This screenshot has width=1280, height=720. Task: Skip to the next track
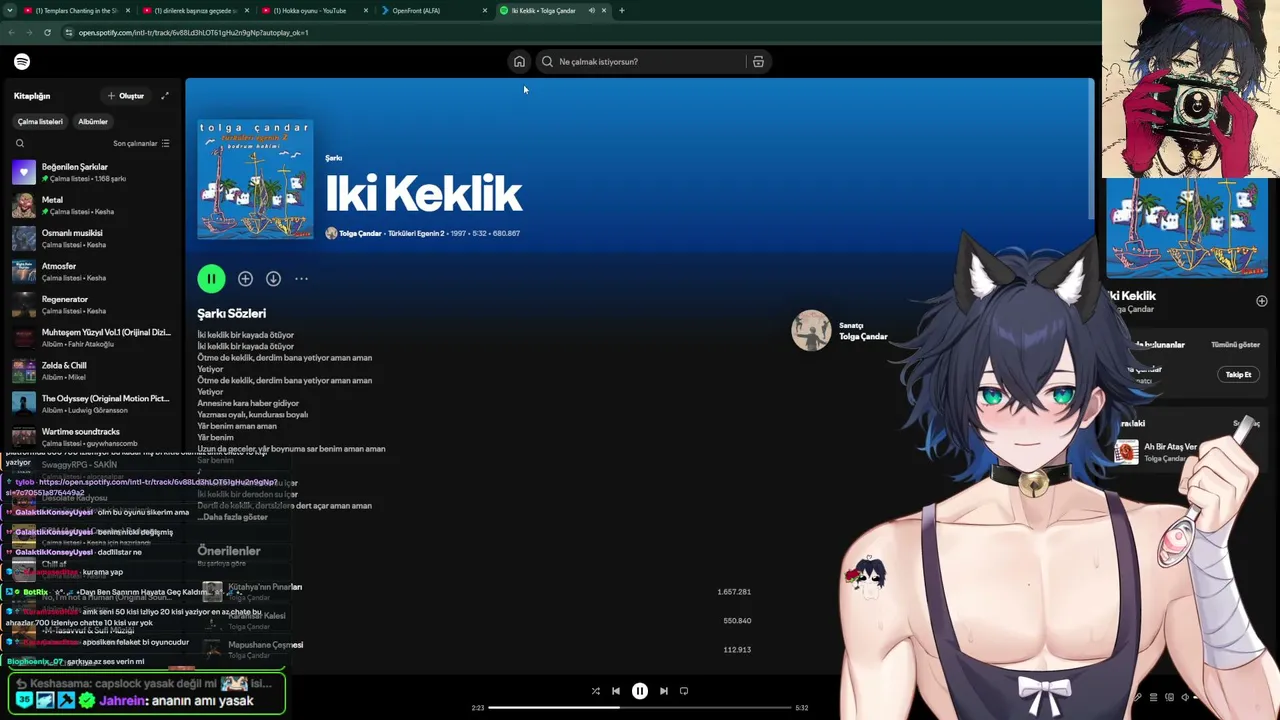(663, 691)
